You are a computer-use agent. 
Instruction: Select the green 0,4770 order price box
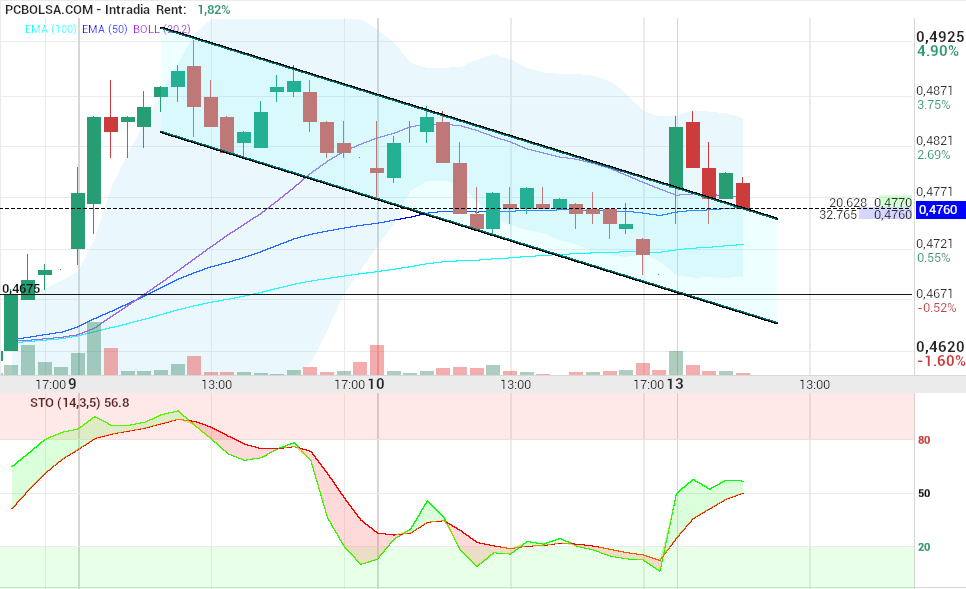point(893,202)
